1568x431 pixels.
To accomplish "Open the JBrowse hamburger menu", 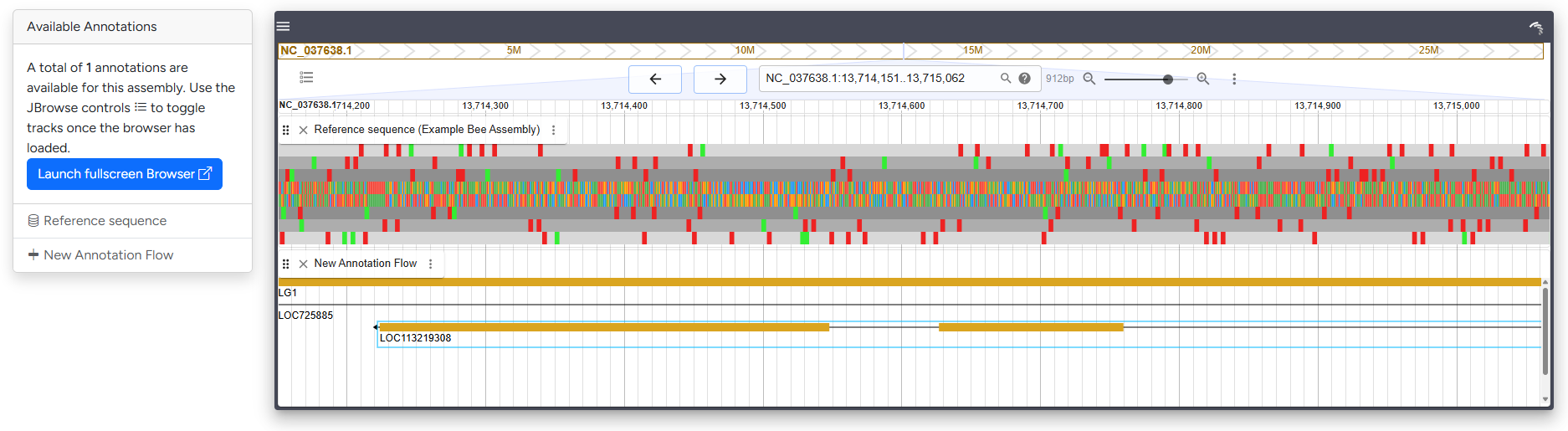I will [284, 27].
